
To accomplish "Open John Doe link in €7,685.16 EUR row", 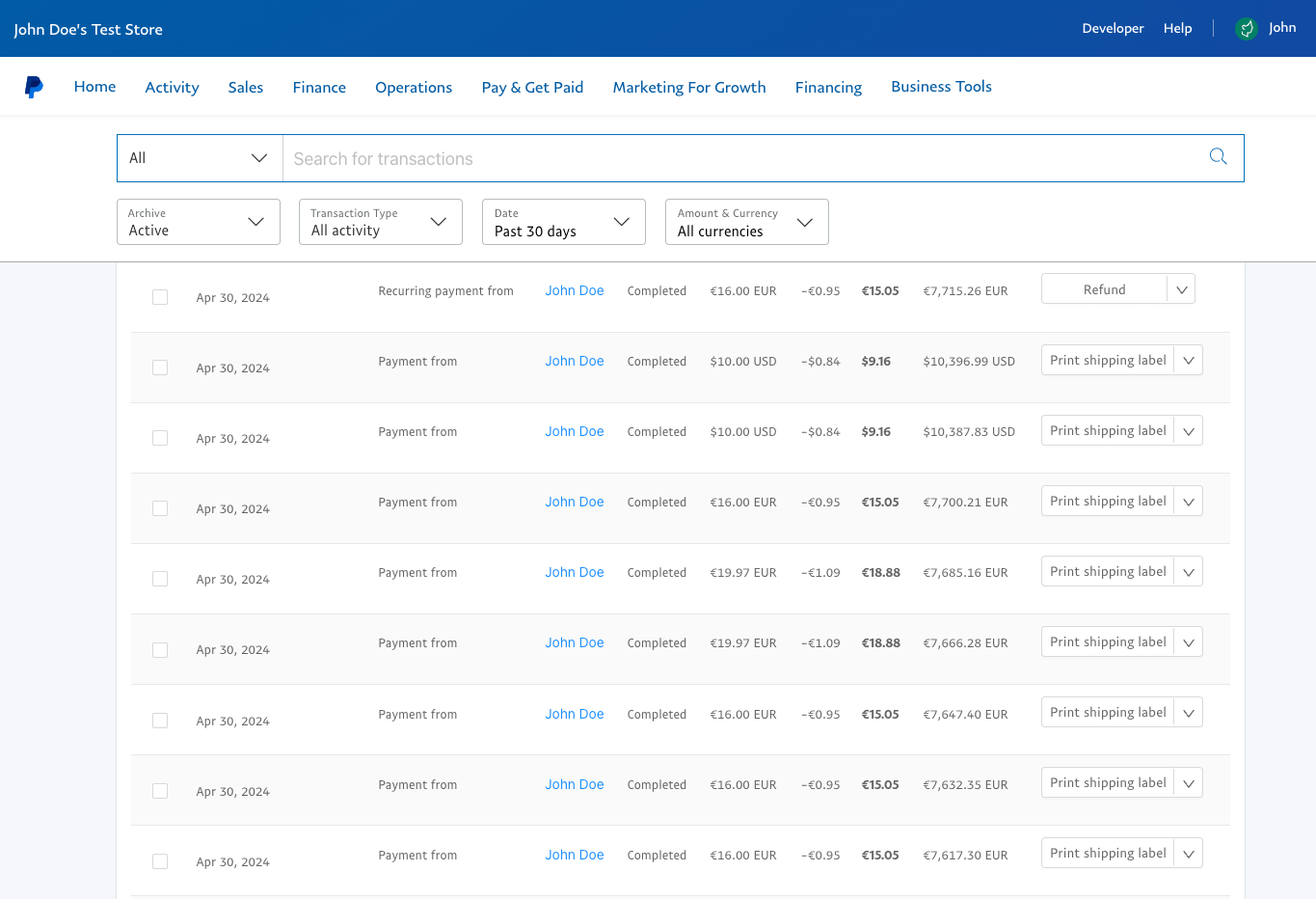I will [575, 572].
